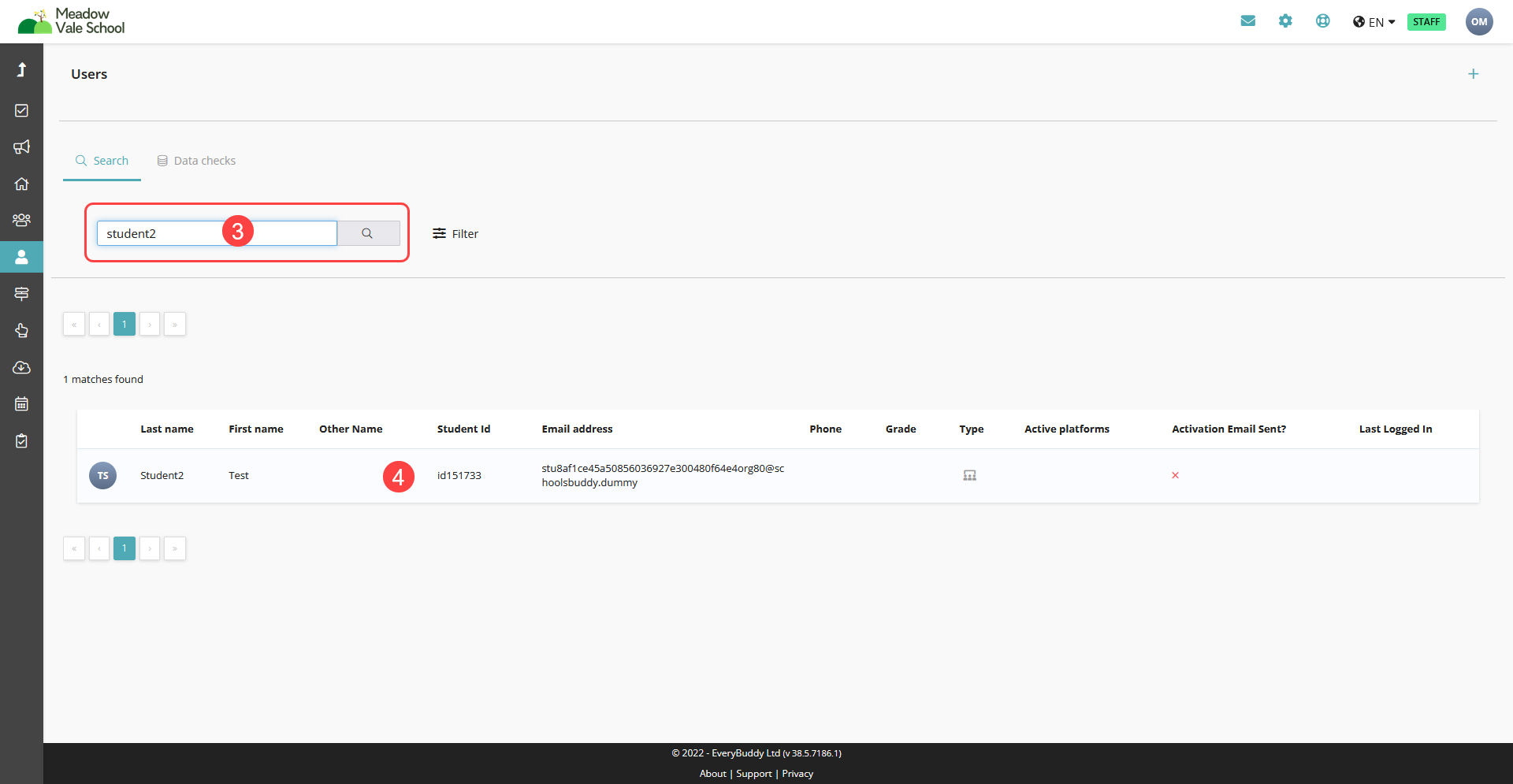Open the settings gear icon in header

pos(1285,21)
